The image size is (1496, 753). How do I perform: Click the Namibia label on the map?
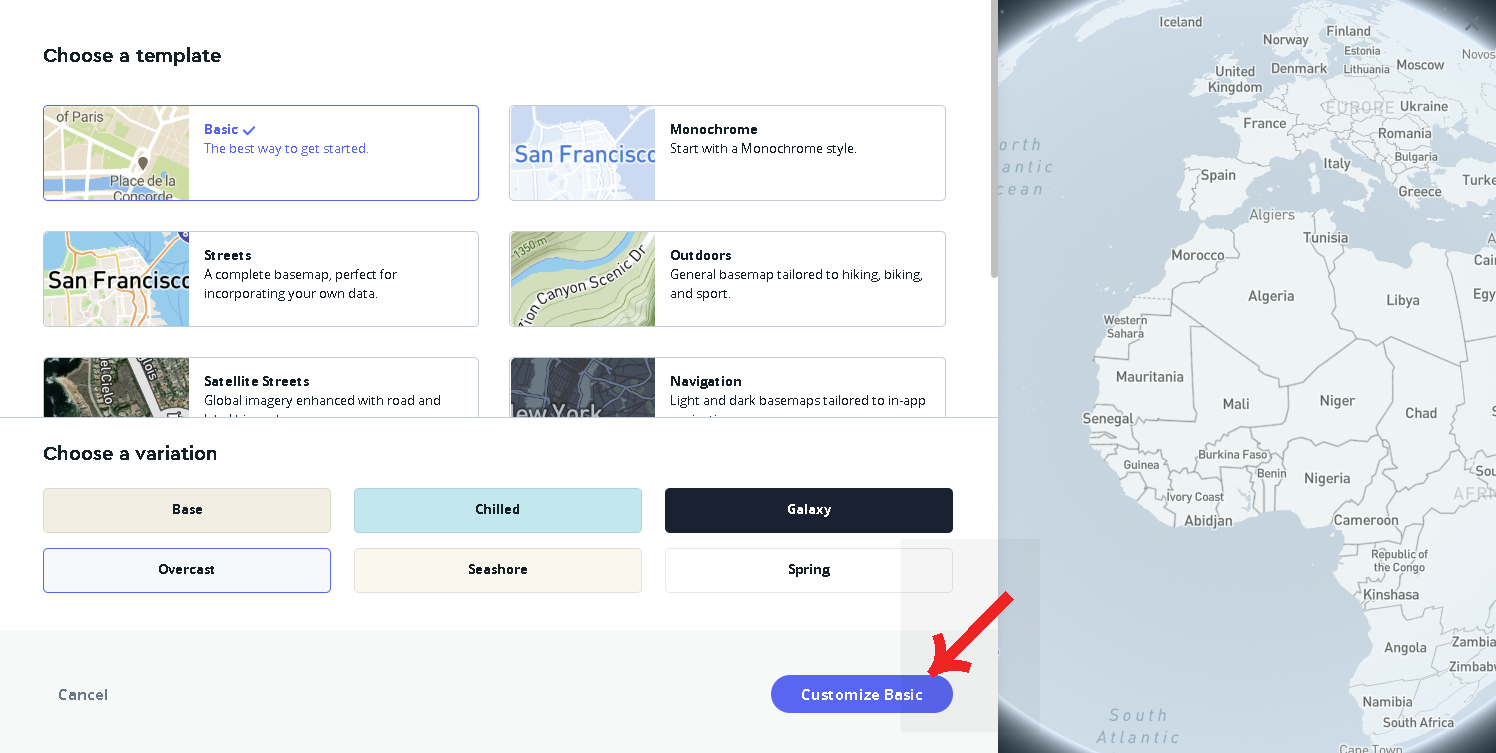point(1388,702)
